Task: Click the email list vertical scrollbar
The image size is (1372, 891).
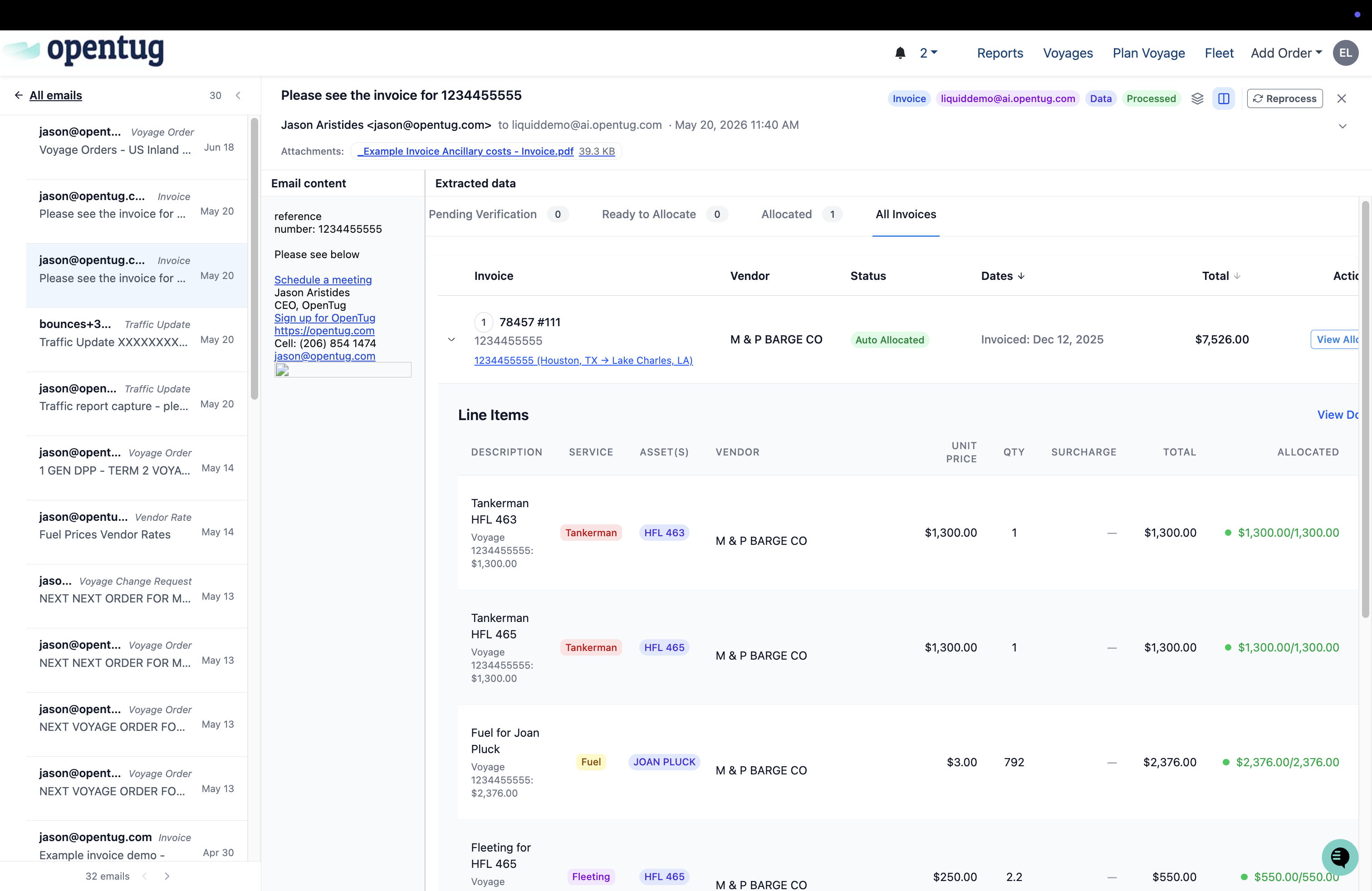Action: tap(254, 259)
